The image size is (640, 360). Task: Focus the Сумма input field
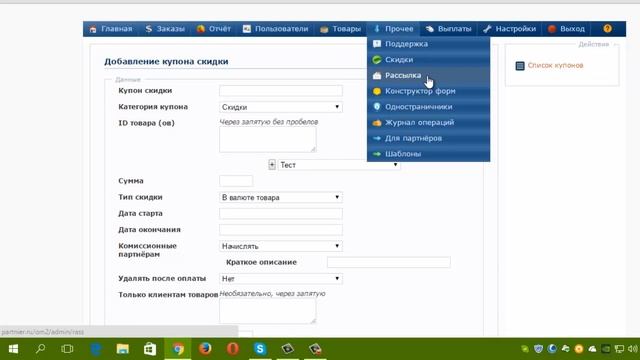(236, 181)
